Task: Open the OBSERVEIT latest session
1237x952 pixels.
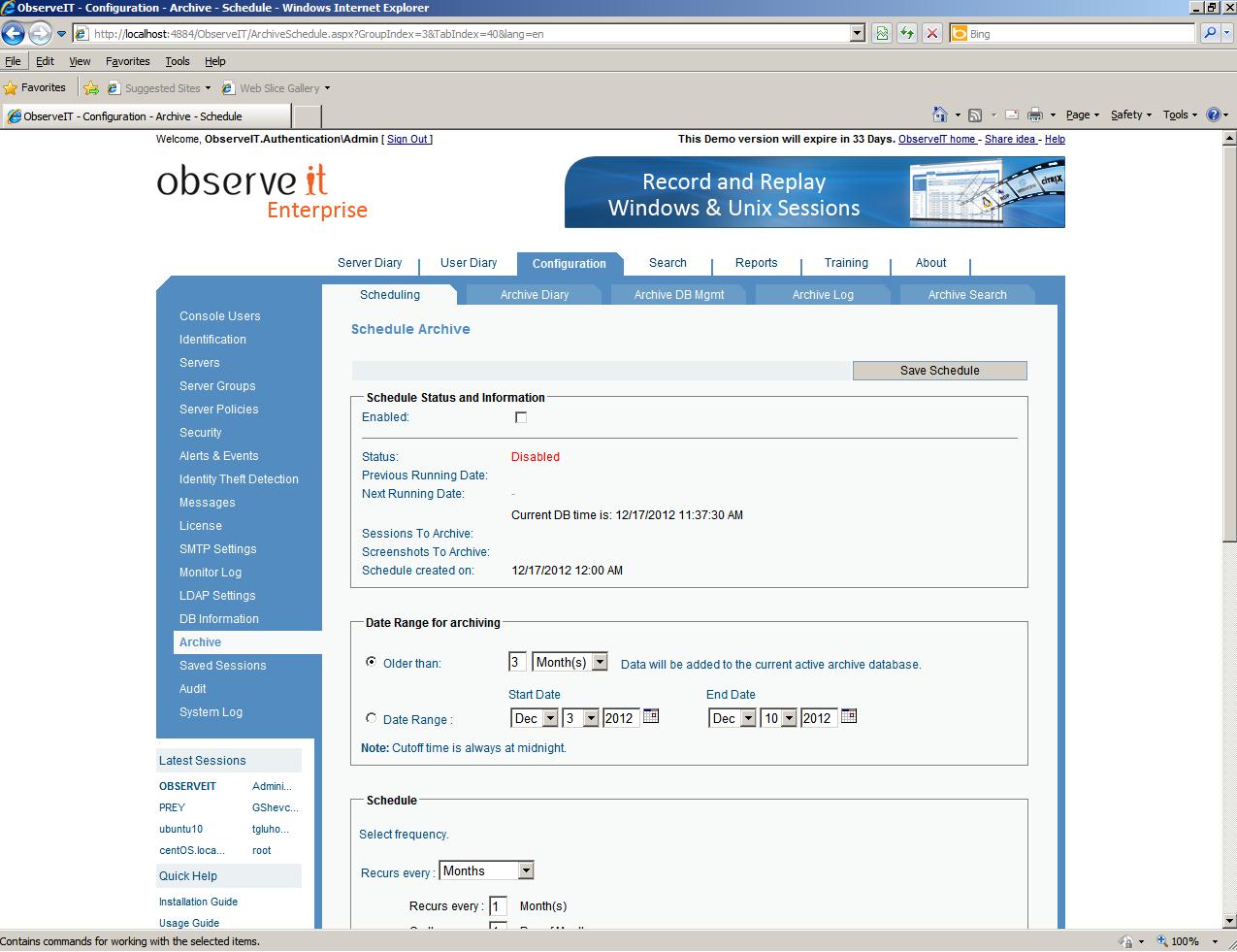Action: pyautogui.click(x=187, y=786)
